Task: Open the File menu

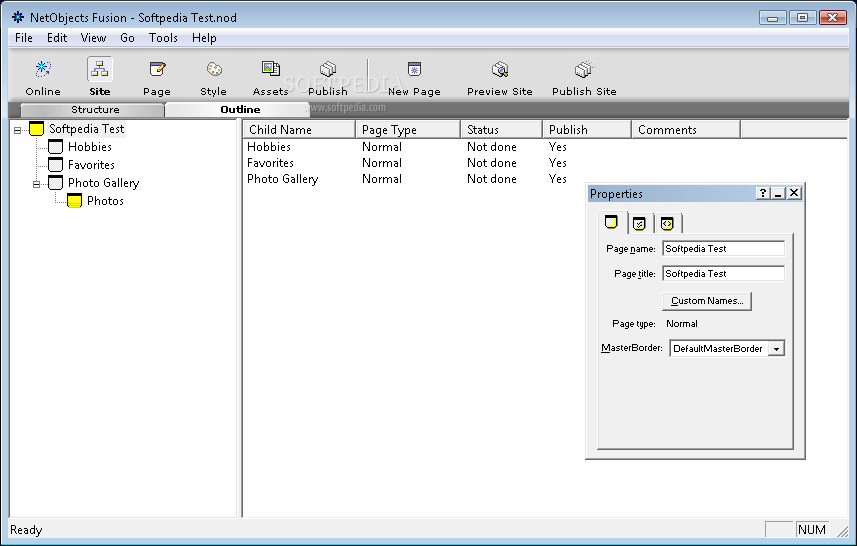Action: coord(24,38)
